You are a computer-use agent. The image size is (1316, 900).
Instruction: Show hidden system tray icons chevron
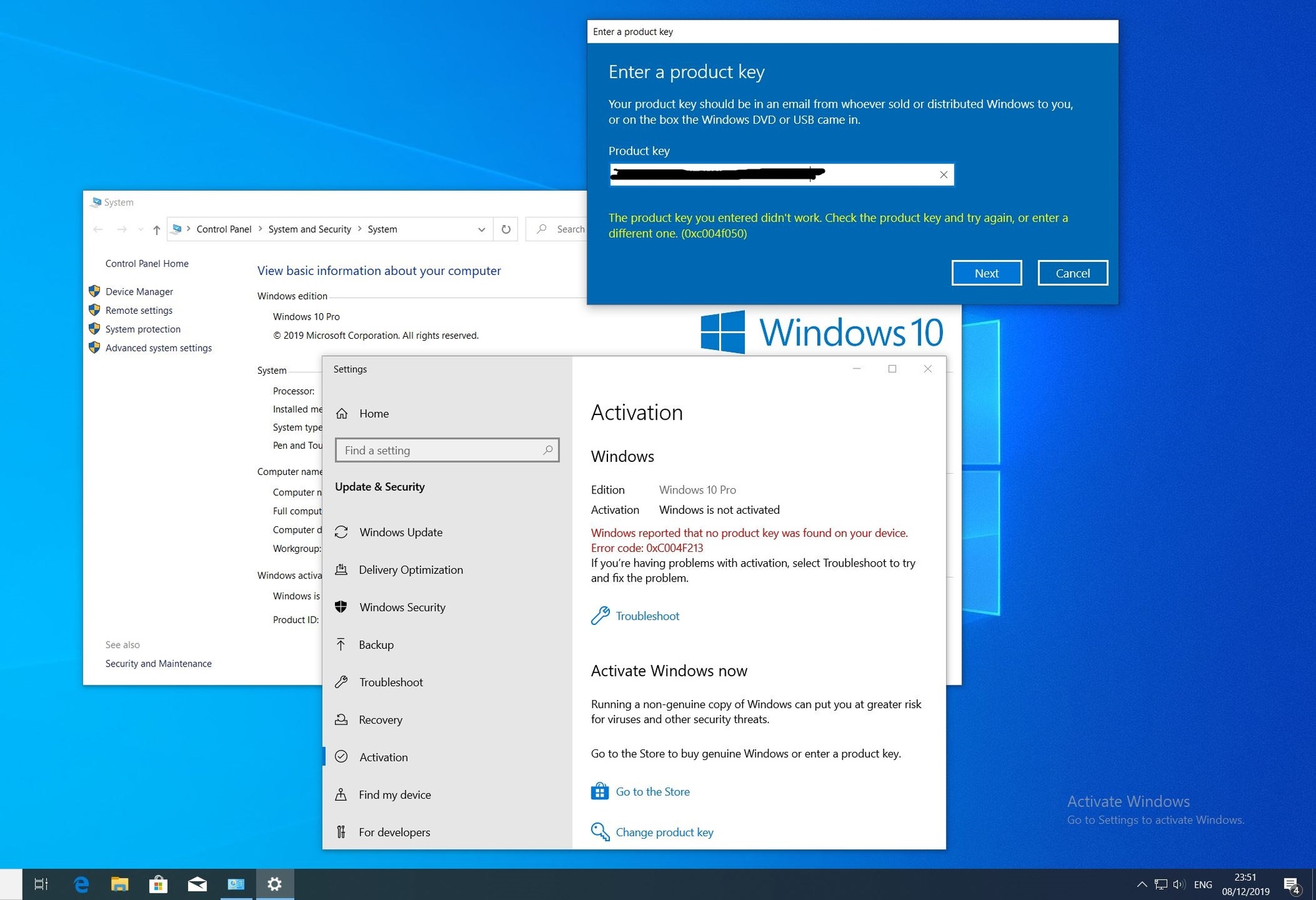[1142, 884]
